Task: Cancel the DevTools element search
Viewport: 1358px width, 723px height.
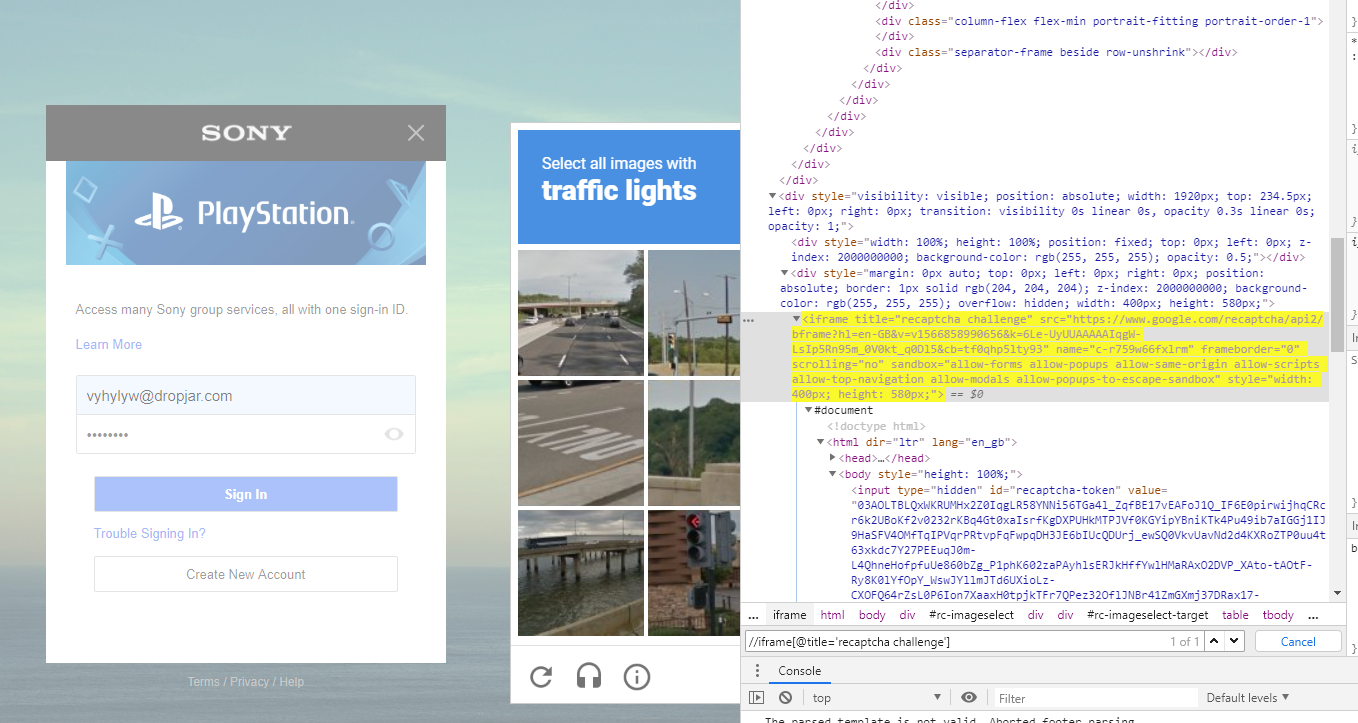Action: coord(1298,641)
